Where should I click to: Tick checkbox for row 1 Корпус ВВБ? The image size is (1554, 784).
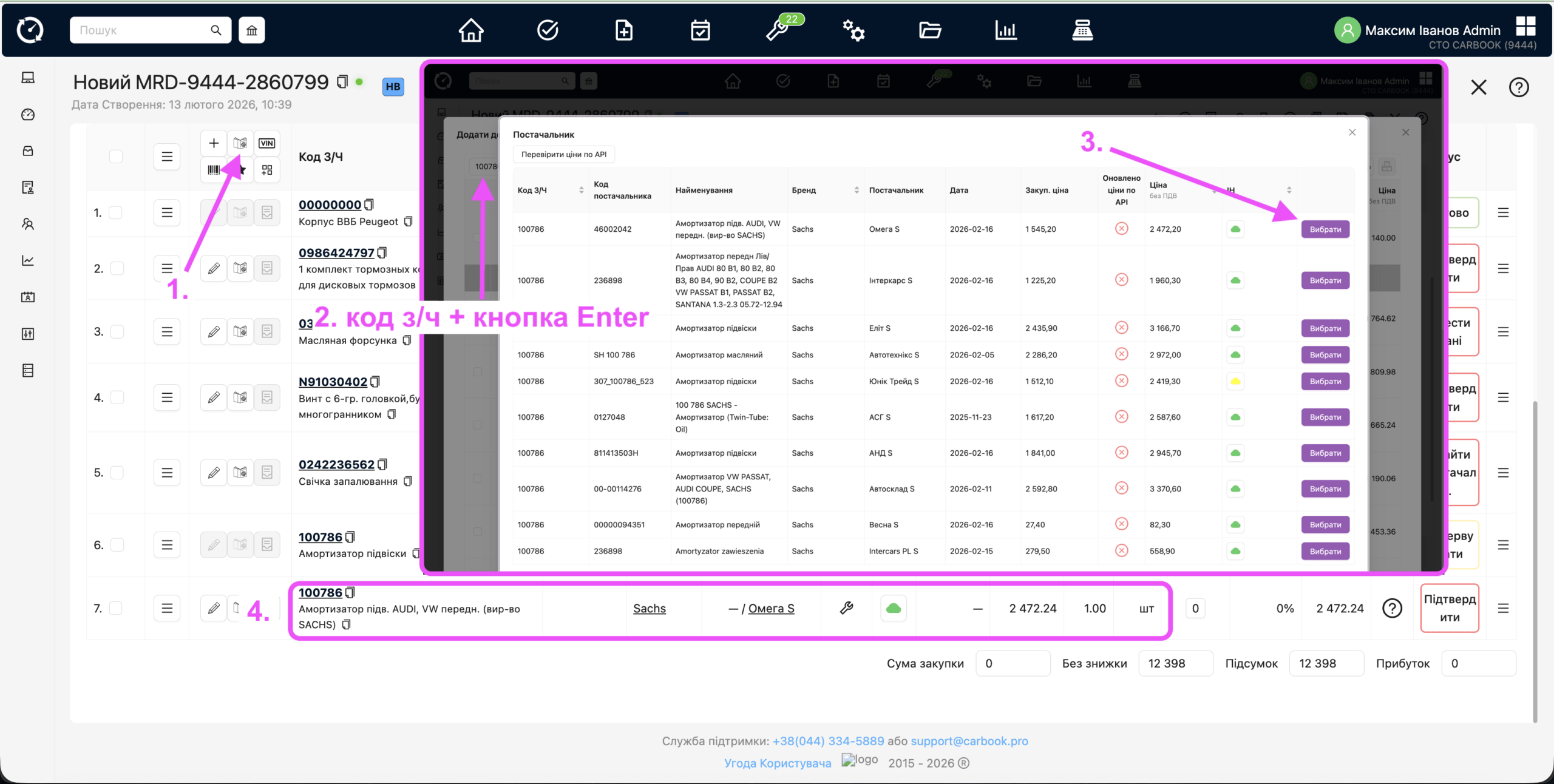(116, 212)
